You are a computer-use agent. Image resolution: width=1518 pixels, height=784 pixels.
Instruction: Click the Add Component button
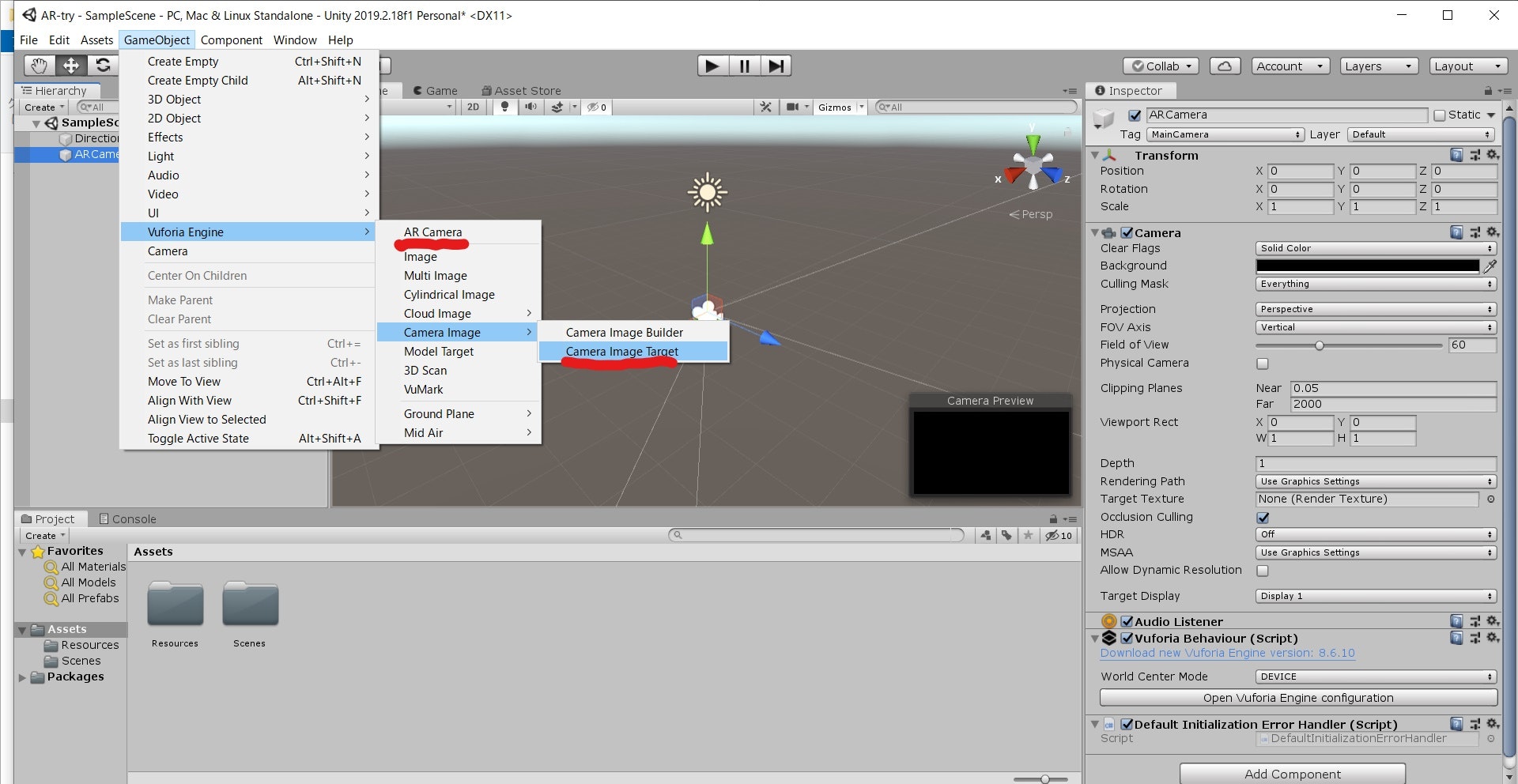(1293, 774)
